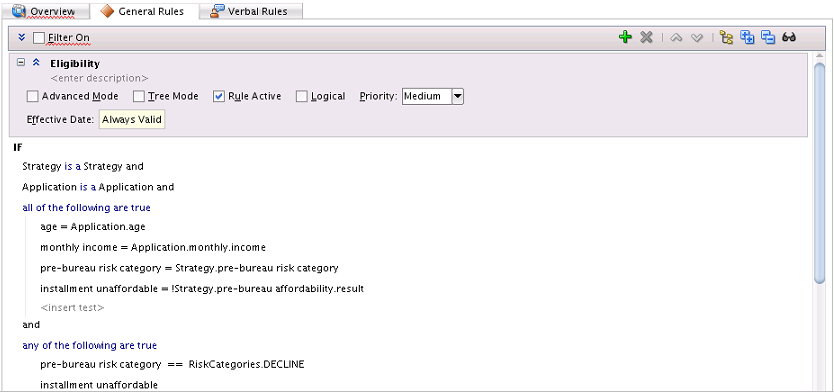Screen dimensions: 834x392
Task: Select 'age = Application.age' condition
Action: coord(93,227)
